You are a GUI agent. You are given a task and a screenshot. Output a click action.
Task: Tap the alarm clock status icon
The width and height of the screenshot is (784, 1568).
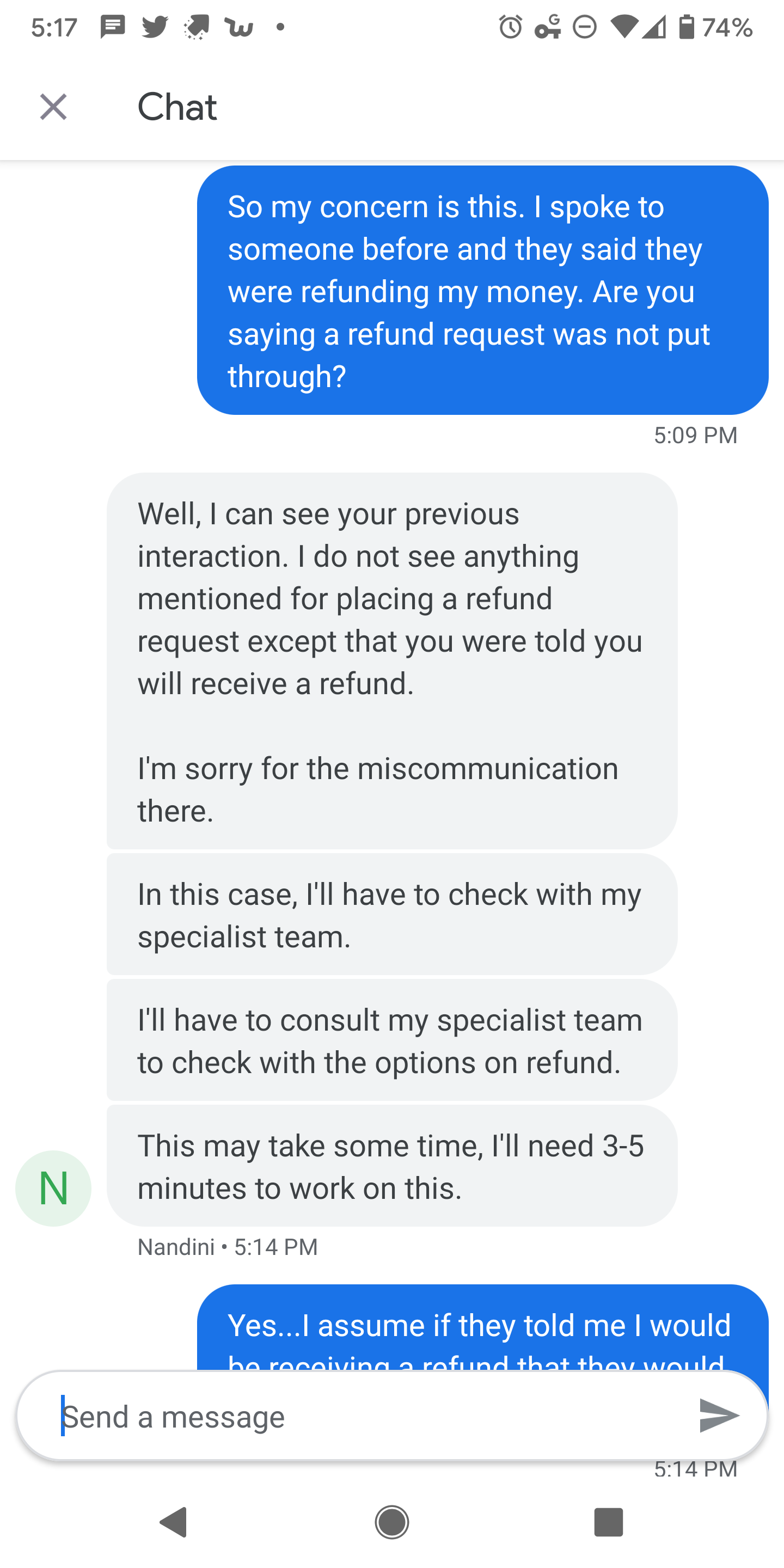[510, 27]
